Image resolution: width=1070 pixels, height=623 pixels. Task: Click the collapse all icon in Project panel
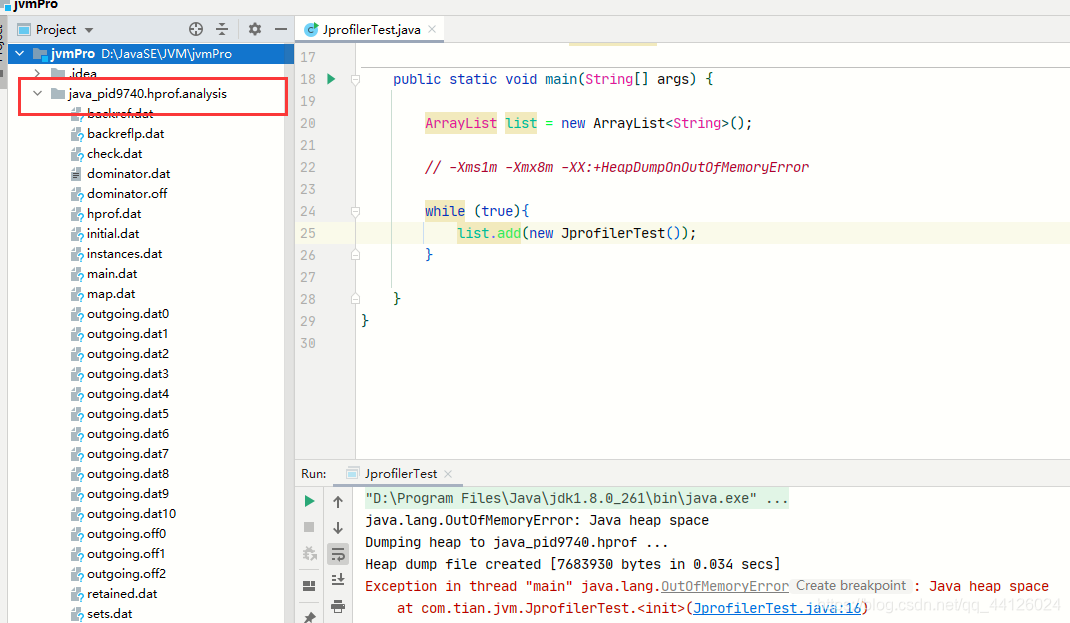(222, 29)
